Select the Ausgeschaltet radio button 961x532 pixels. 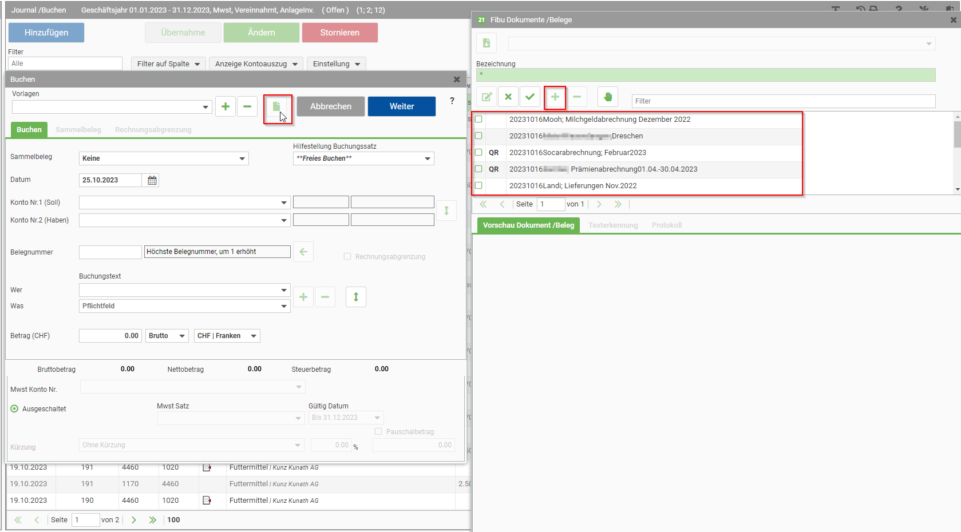(x=15, y=409)
